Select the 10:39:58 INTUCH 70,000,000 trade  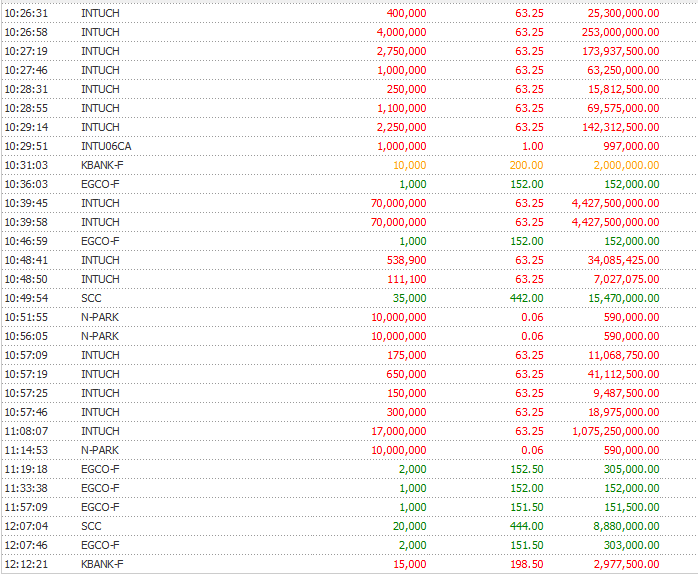pos(349,222)
